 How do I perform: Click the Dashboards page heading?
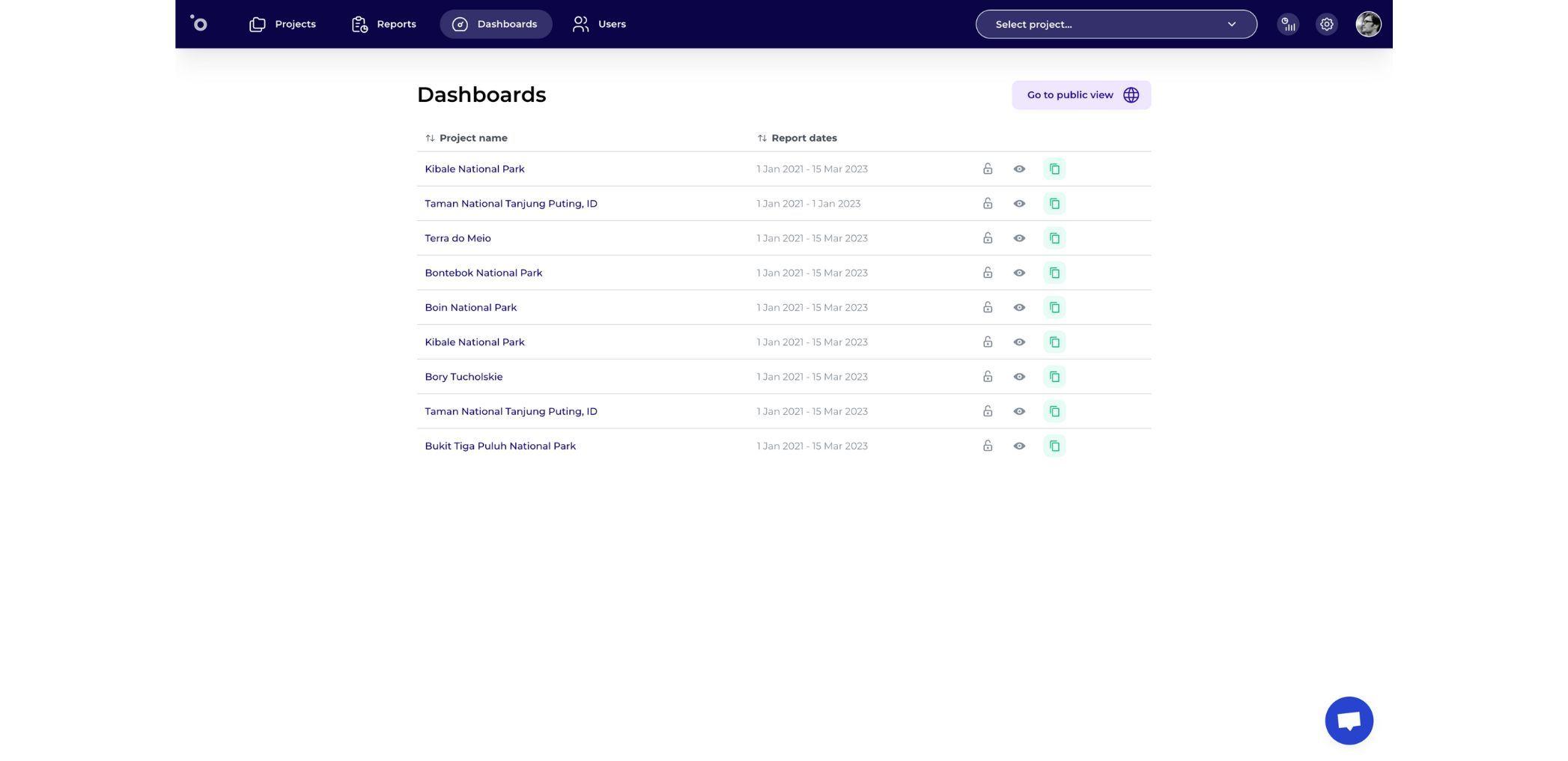481,95
